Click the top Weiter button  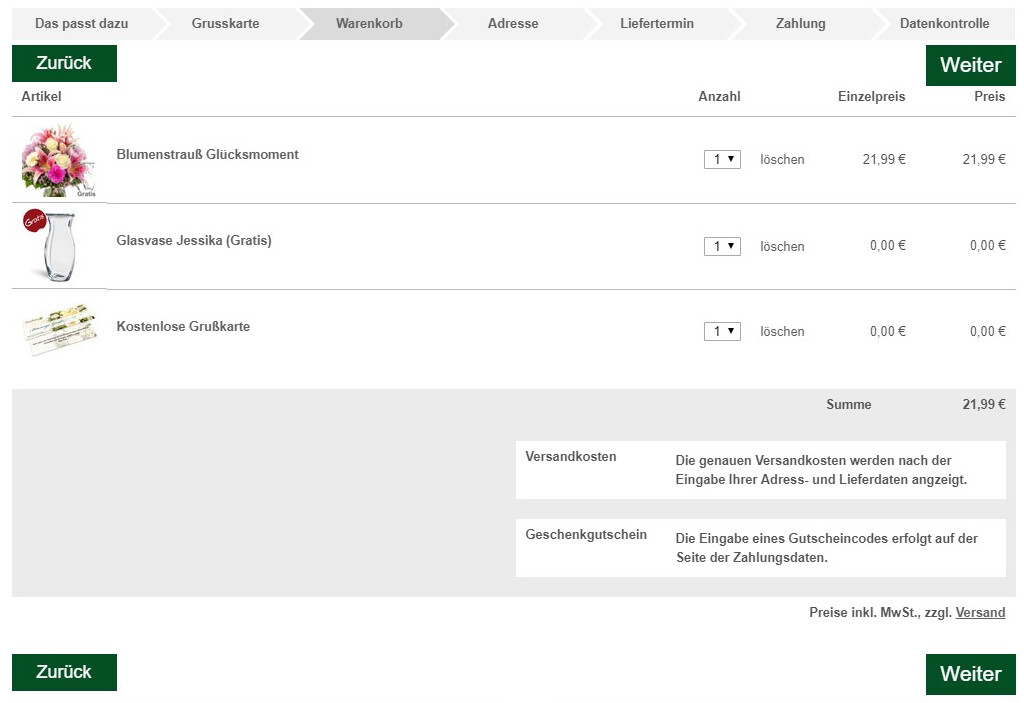tap(970, 65)
